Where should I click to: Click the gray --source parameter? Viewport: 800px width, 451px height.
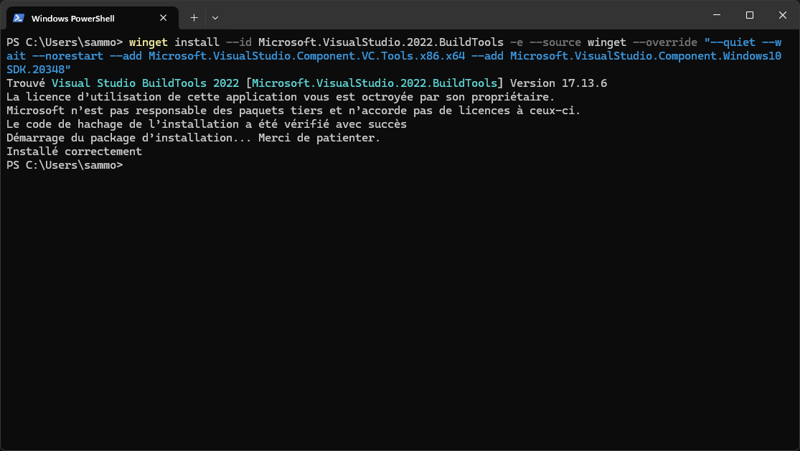tap(555, 42)
